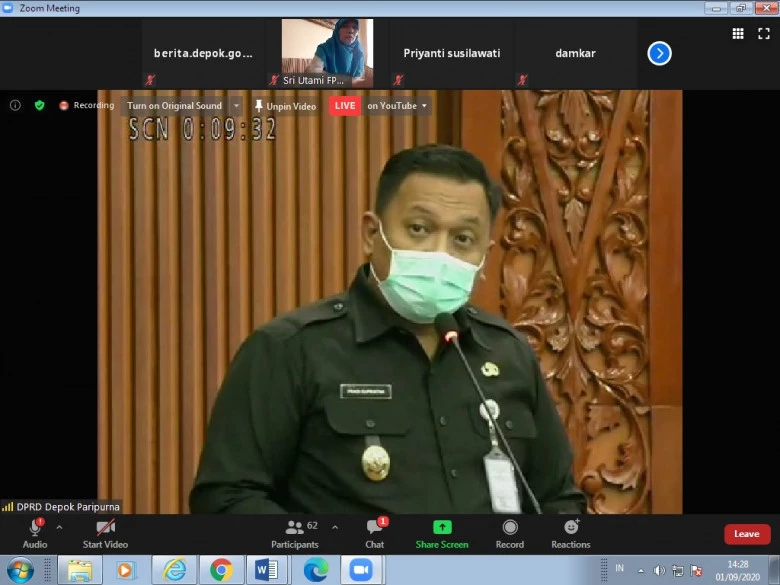Switch to Zoom taskbar icon

click(361, 570)
